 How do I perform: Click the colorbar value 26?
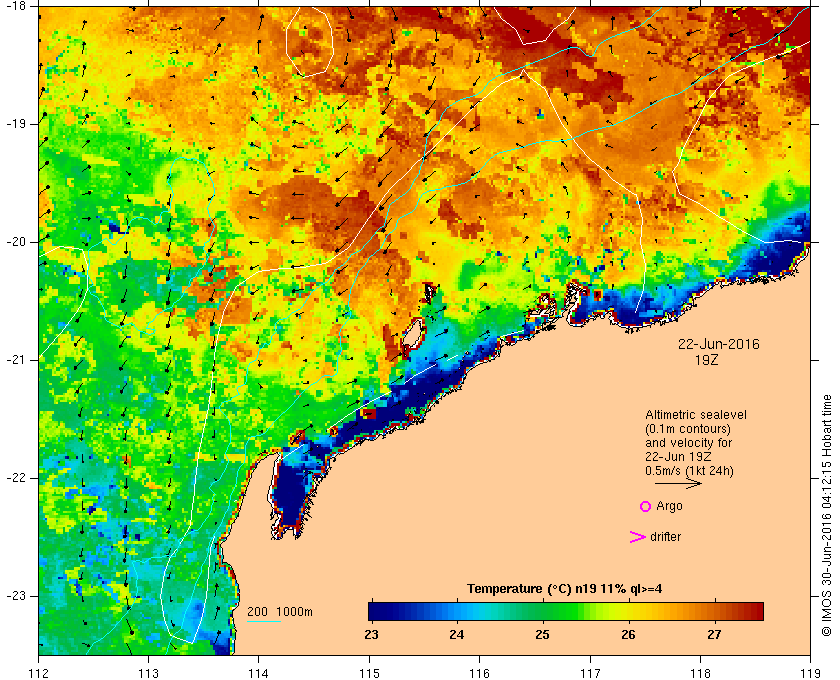point(628,635)
